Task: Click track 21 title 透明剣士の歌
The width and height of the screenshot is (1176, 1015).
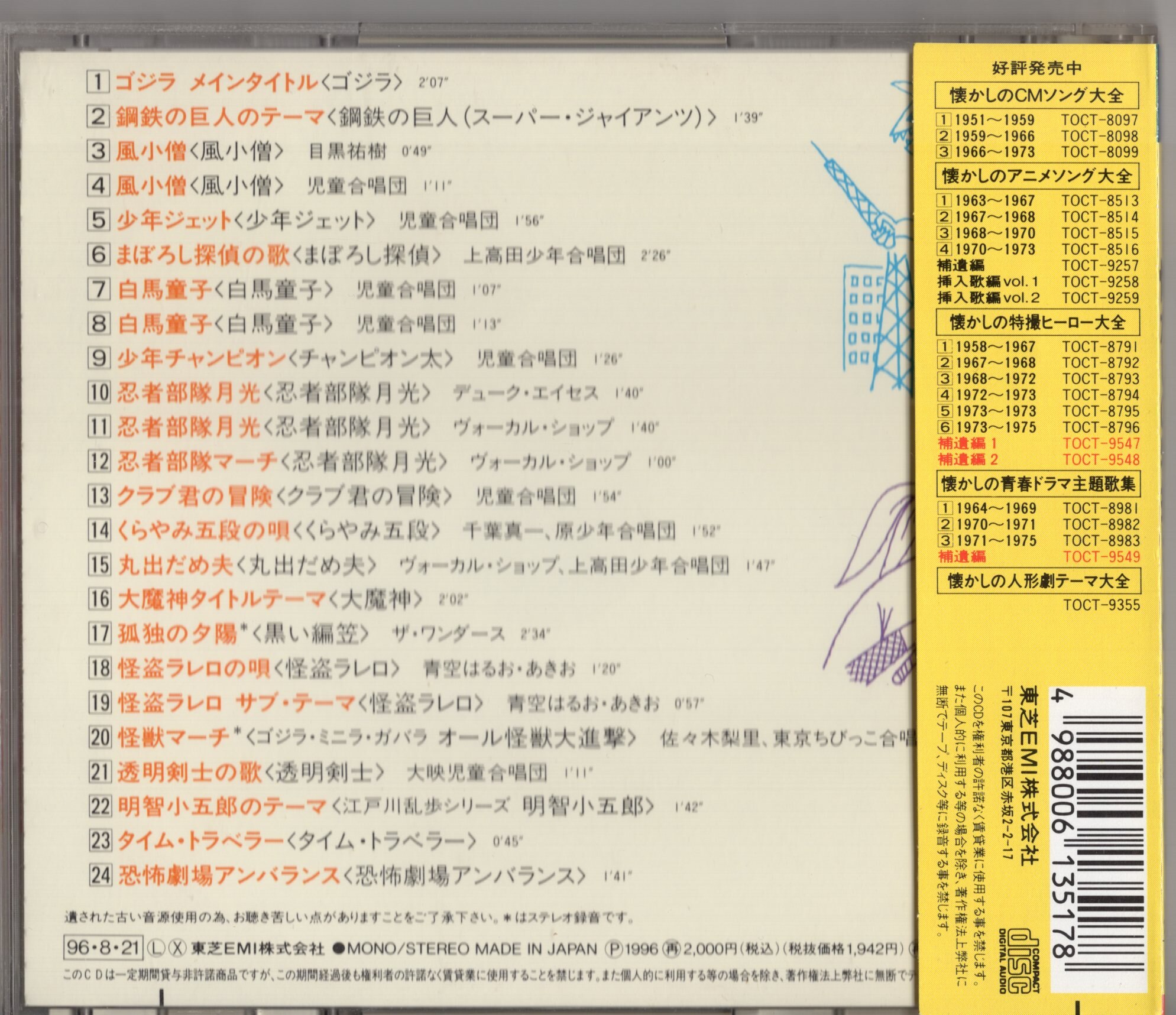Action: pyautogui.click(x=189, y=772)
